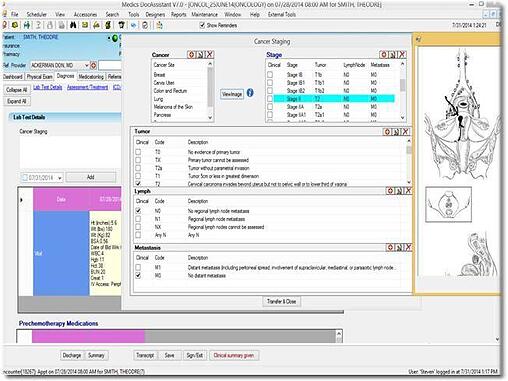Toggle the Show Reminders checkbox

pyautogui.click(x=202, y=25)
